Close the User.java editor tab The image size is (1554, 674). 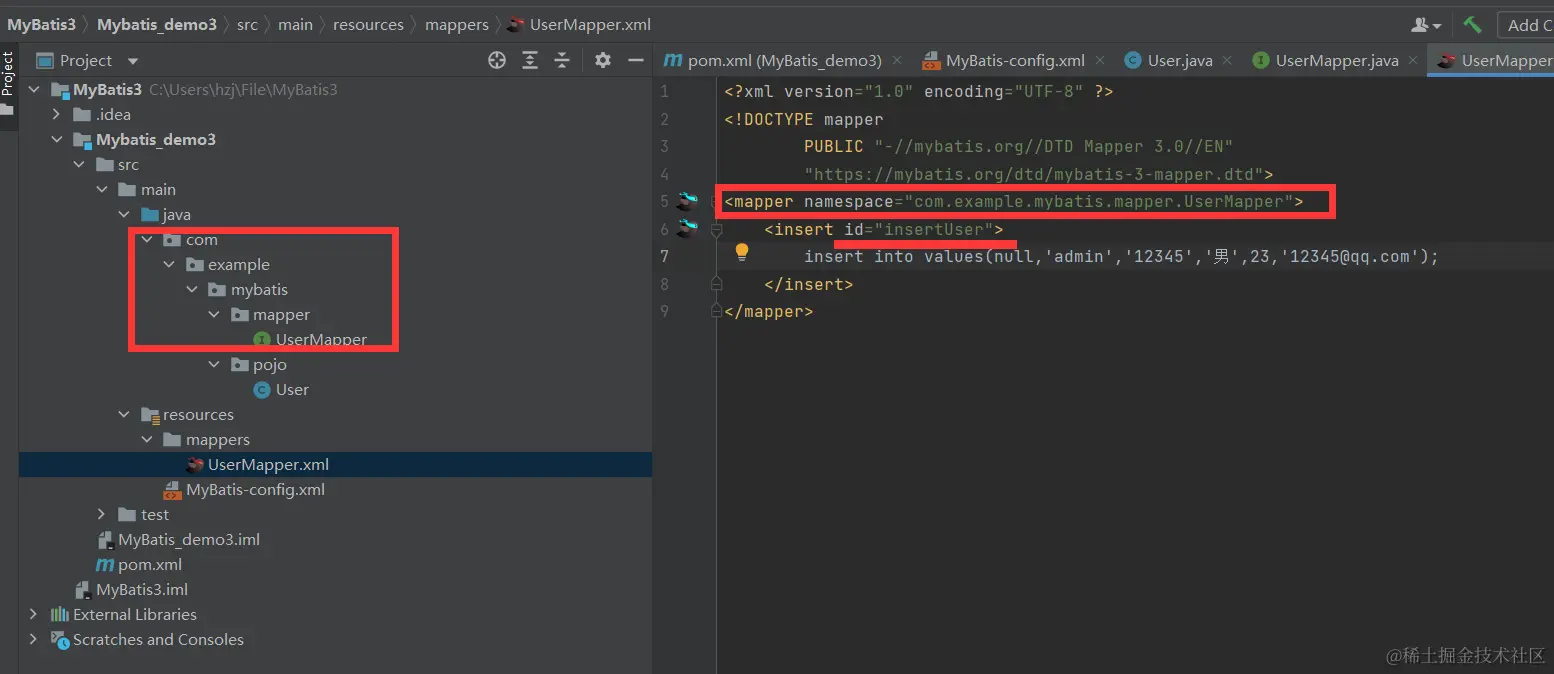tap(1228, 60)
